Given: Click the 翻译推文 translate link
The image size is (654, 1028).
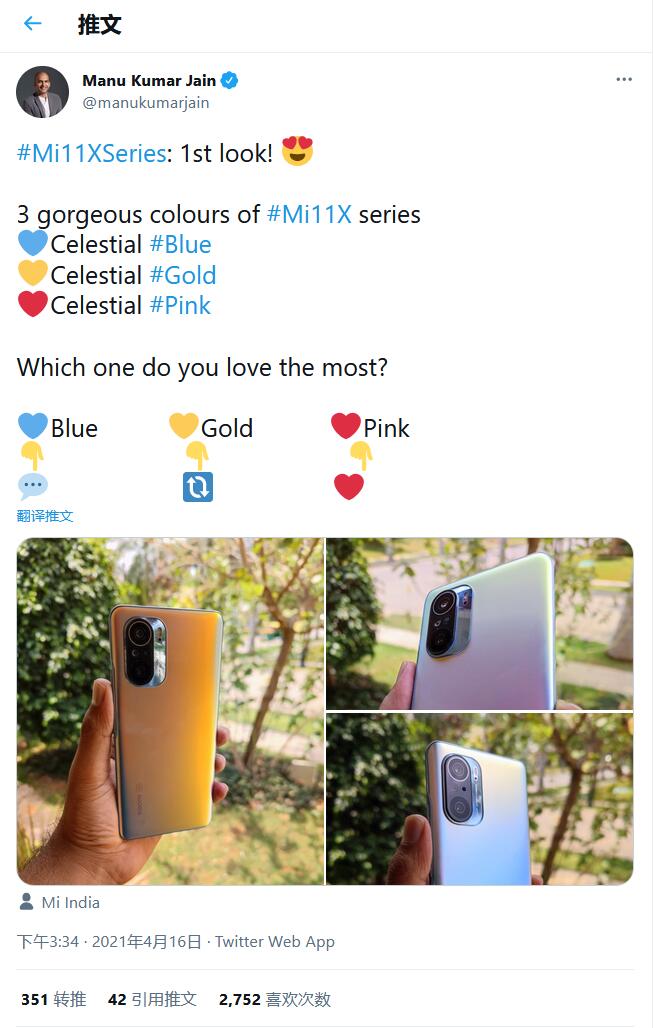Looking at the screenshot, I should 45,516.
